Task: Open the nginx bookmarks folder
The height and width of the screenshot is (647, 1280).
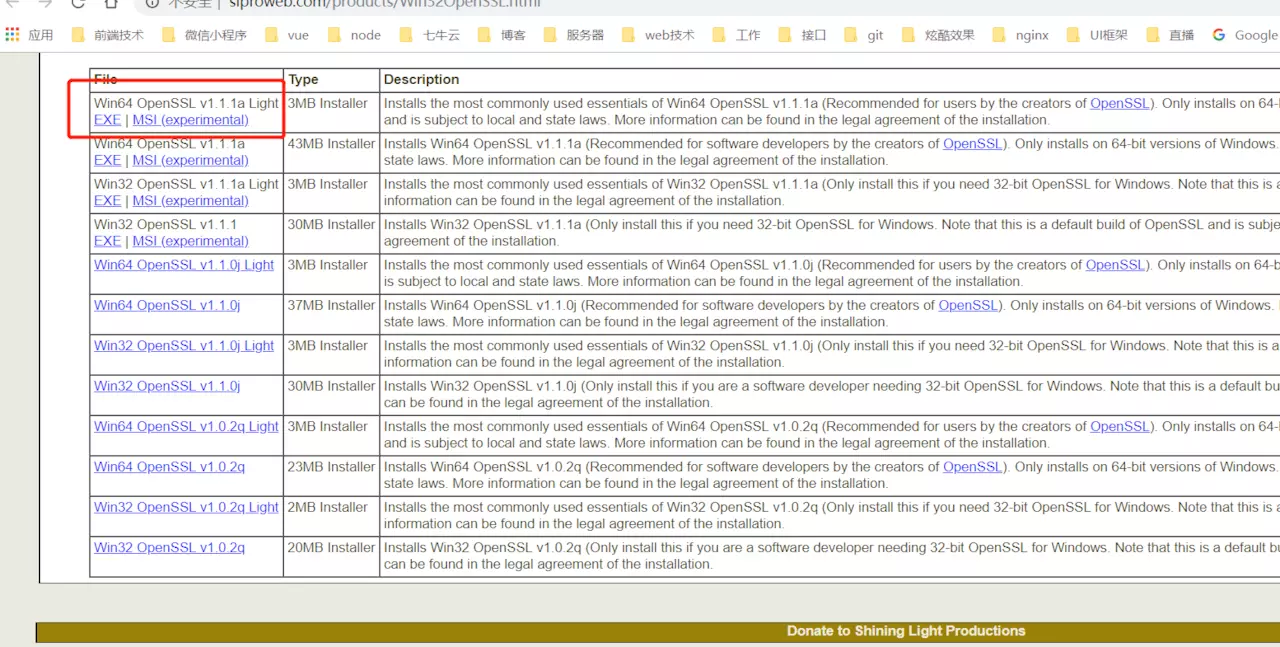Action: tap(1031, 34)
